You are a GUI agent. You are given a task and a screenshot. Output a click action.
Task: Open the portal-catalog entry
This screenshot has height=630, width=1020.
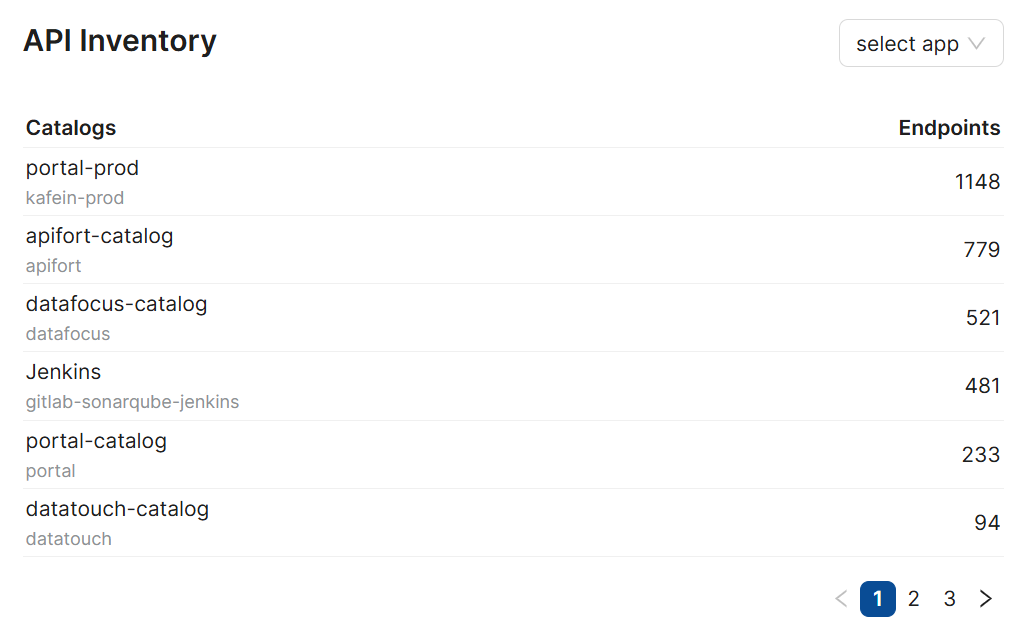pos(96,441)
